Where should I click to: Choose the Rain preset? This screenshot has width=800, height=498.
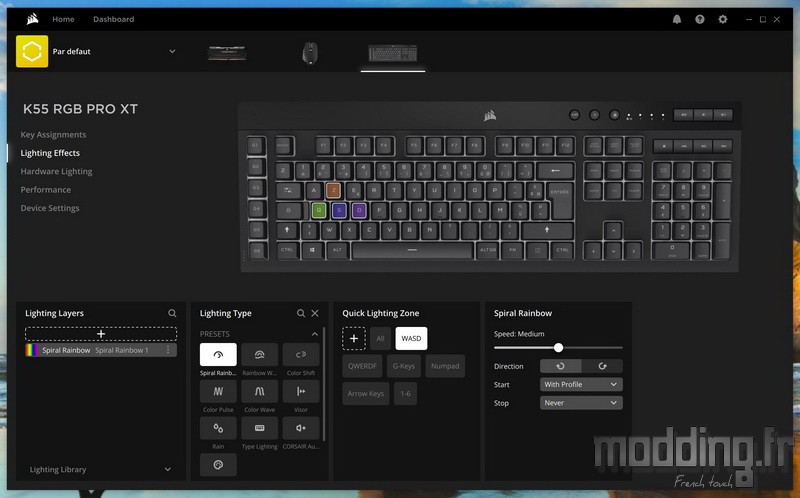click(218, 428)
